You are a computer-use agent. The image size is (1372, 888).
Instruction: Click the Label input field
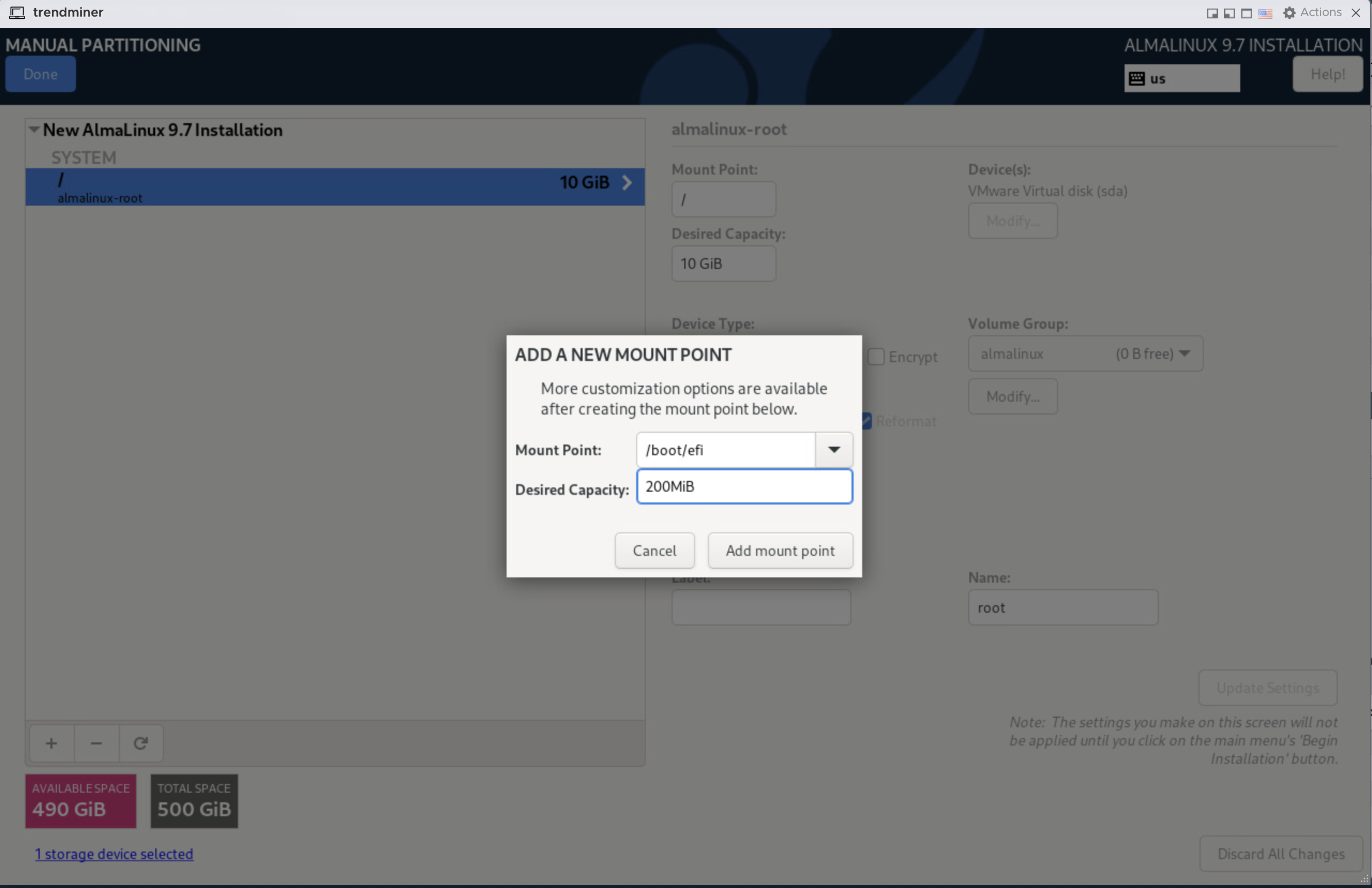[761, 607]
